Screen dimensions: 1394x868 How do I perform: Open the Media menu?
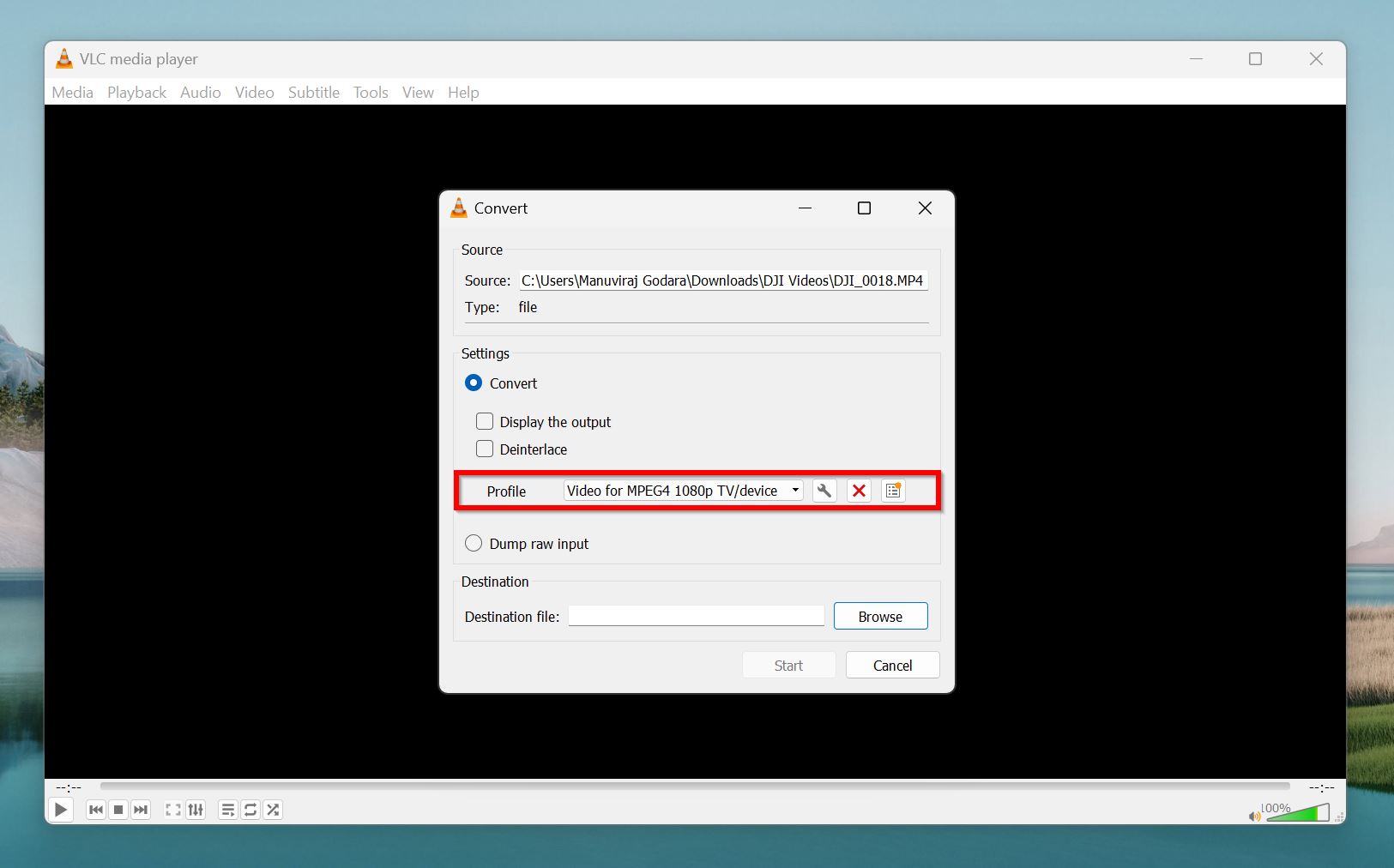72,92
